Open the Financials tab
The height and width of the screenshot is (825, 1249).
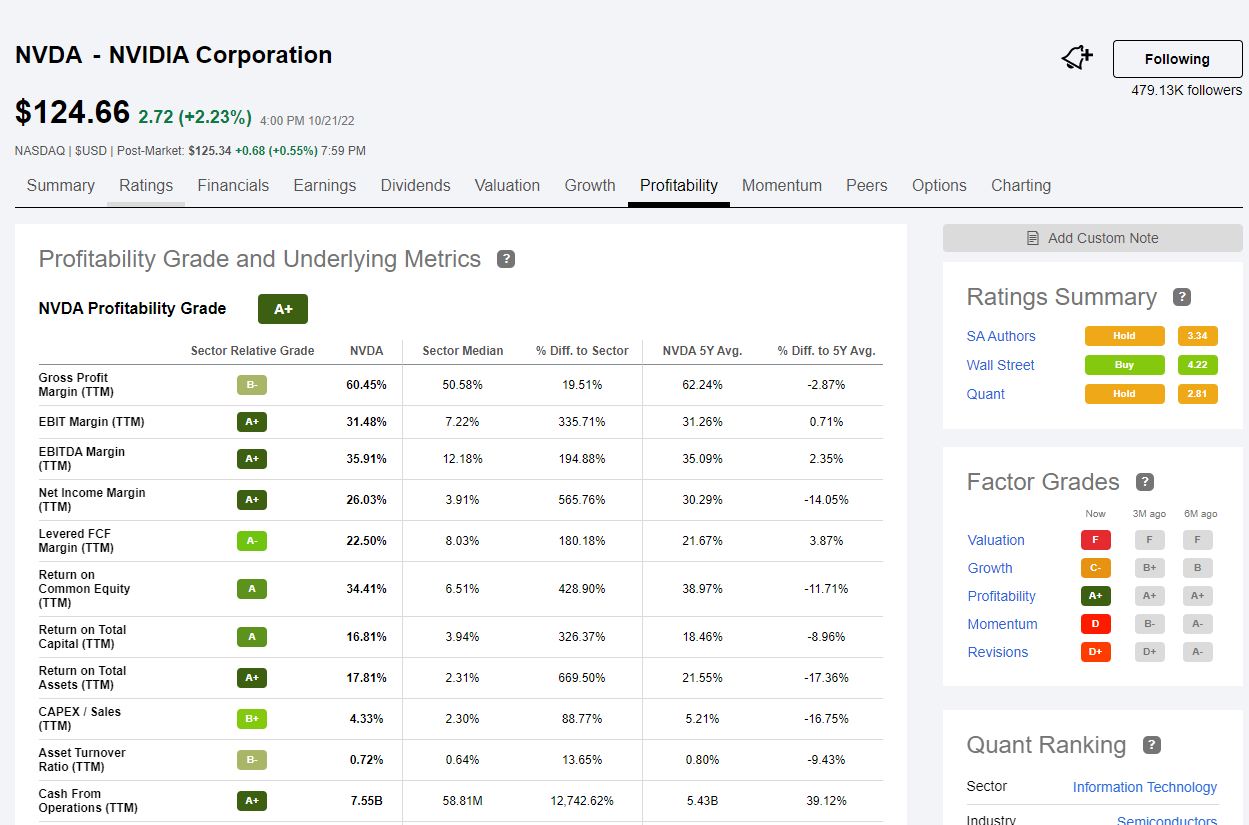click(x=233, y=186)
